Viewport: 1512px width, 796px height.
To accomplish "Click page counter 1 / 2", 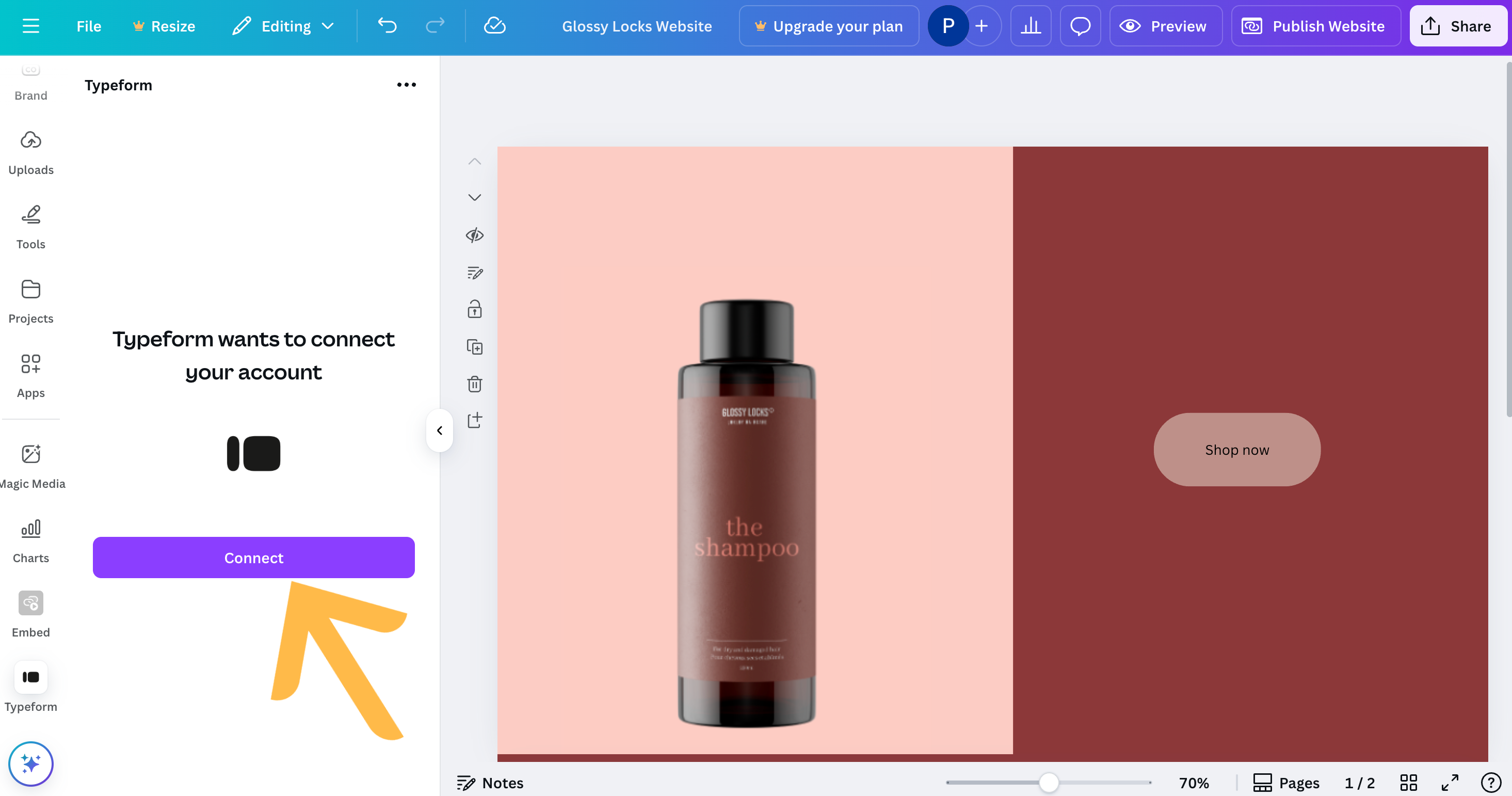I will 1359,783.
